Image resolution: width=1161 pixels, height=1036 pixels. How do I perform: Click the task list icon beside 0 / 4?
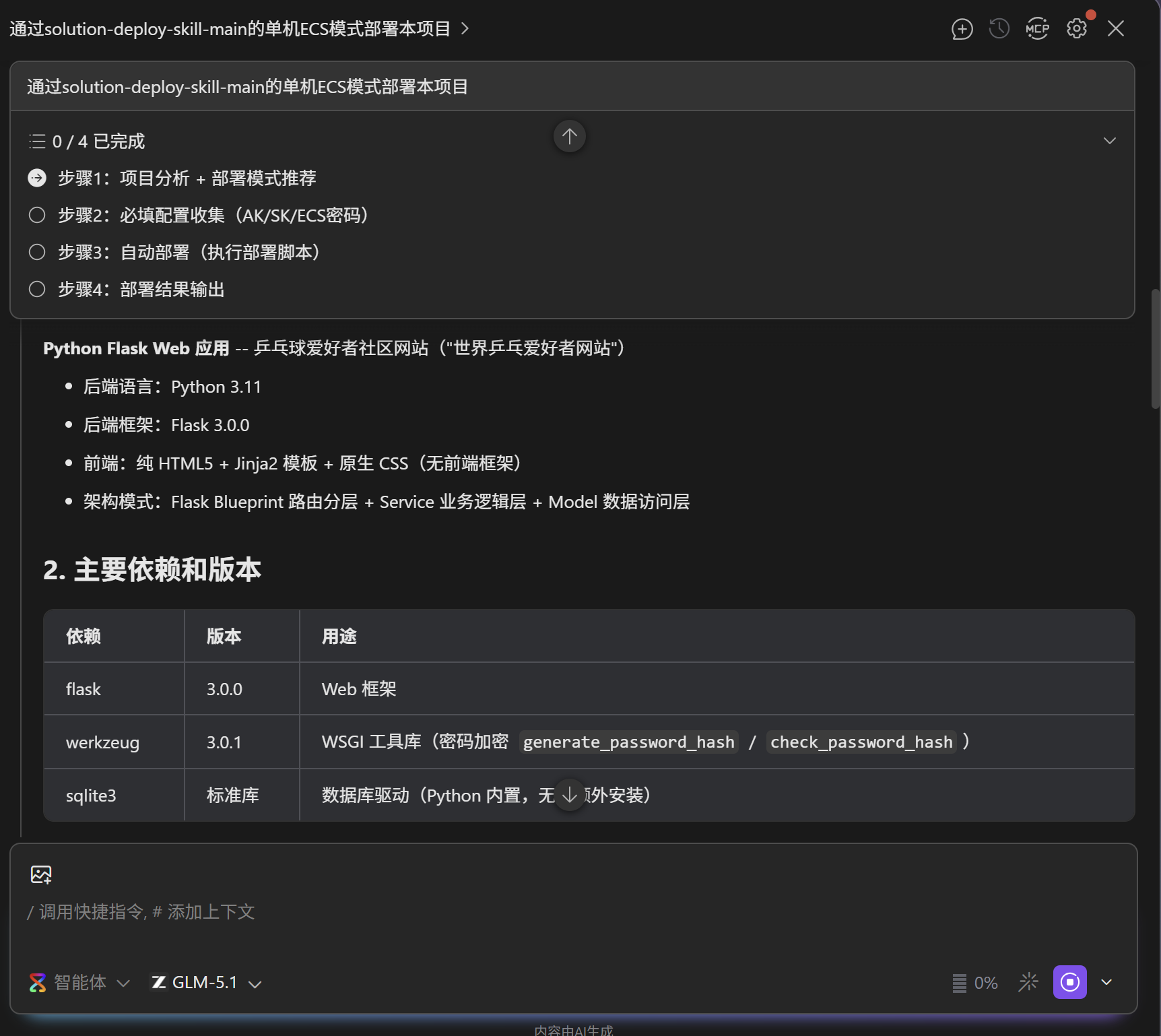point(37,141)
